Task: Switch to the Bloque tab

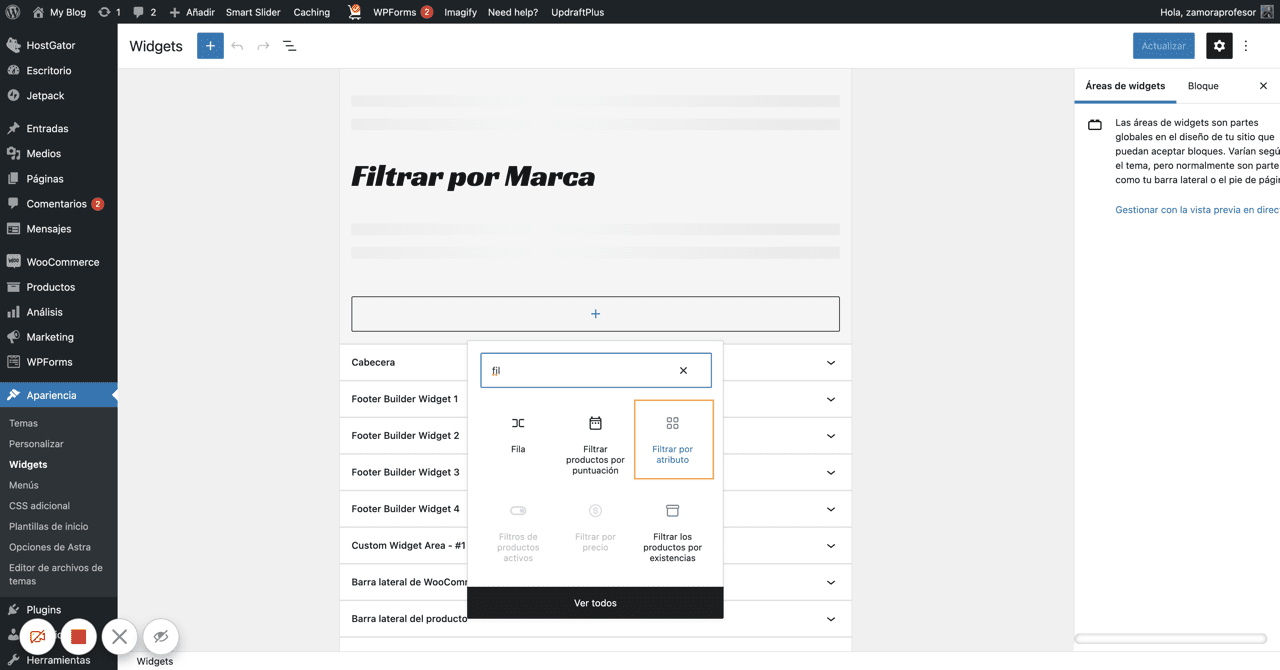Action: click(x=1202, y=86)
